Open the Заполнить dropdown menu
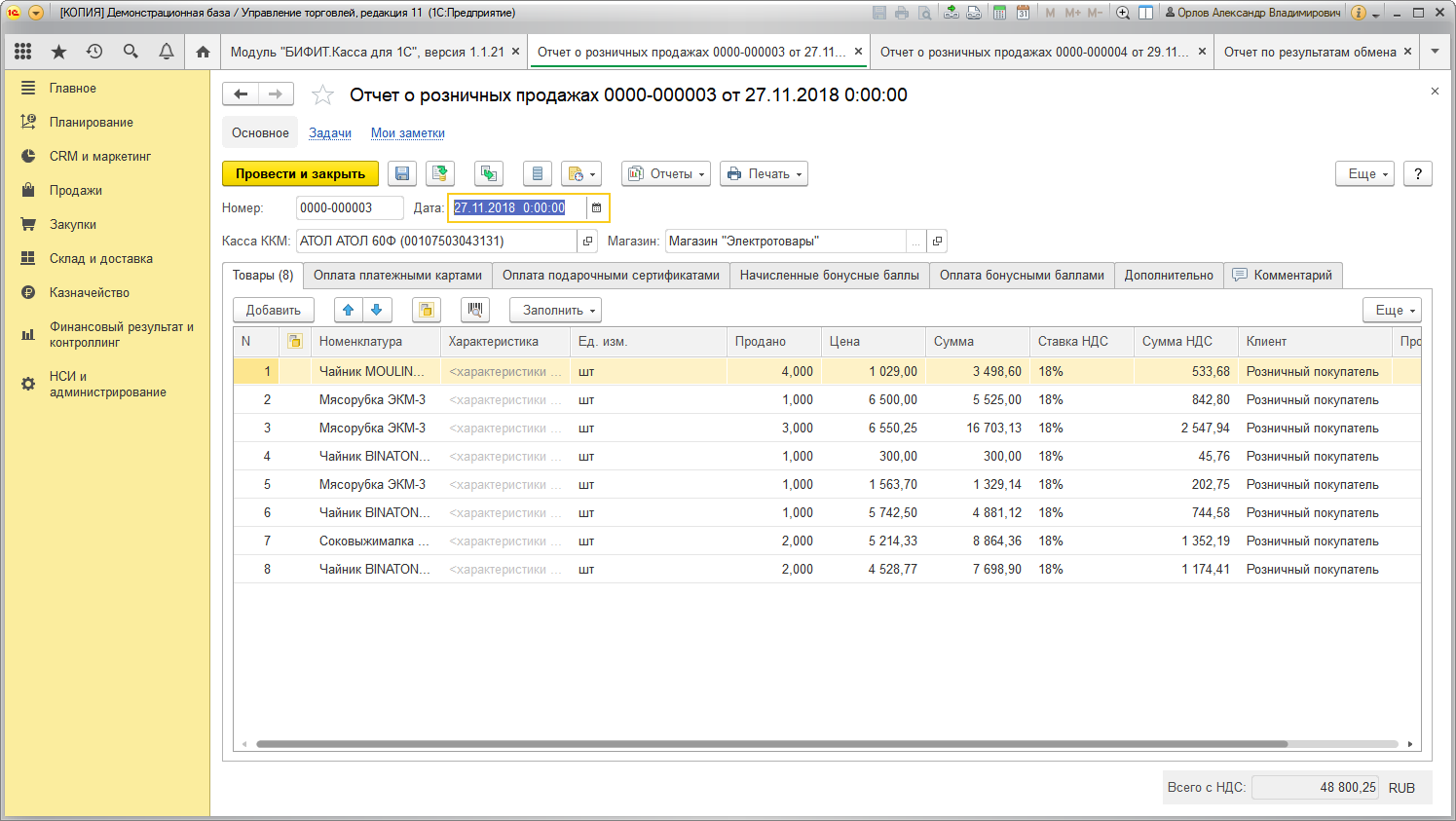 click(x=555, y=310)
